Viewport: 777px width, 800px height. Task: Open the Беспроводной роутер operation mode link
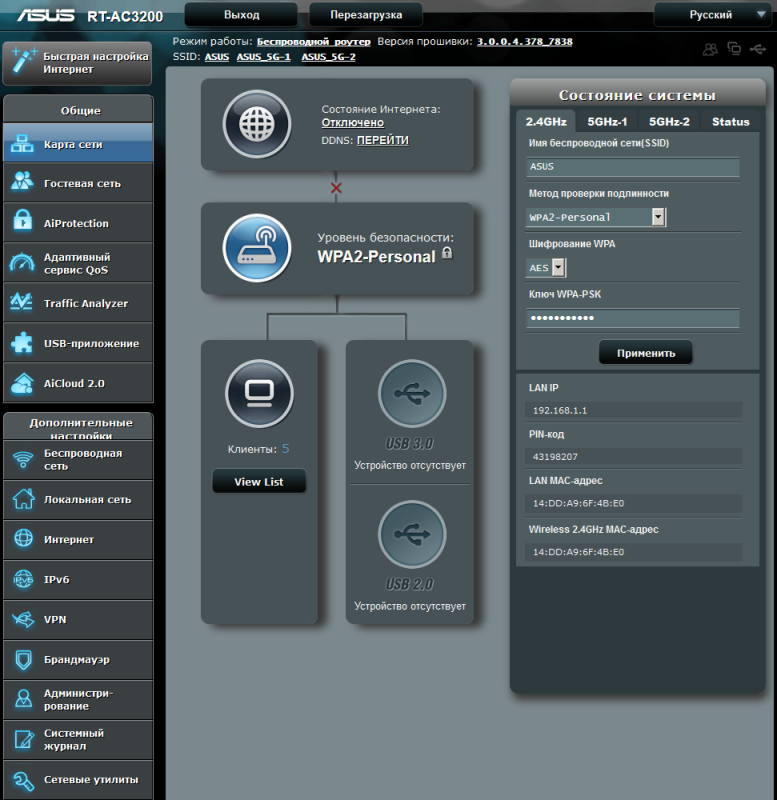313,42
